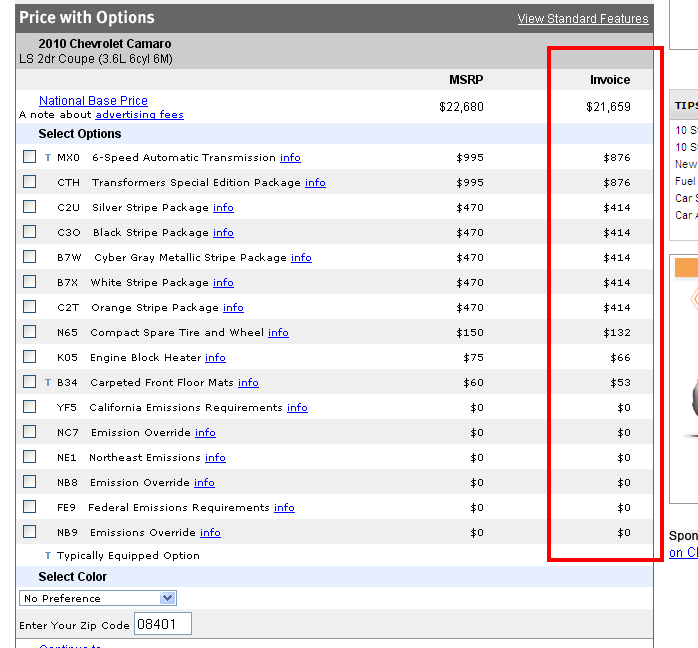Select the Engine Block Heater checkbox

pyautogui.click(x=30, y=357)
